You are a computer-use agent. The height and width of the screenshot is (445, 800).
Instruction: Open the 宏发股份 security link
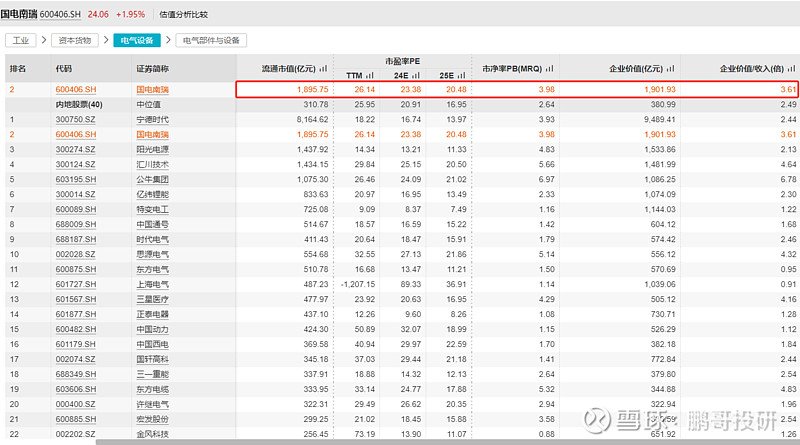pyautogui.click(x=153, y=419)
